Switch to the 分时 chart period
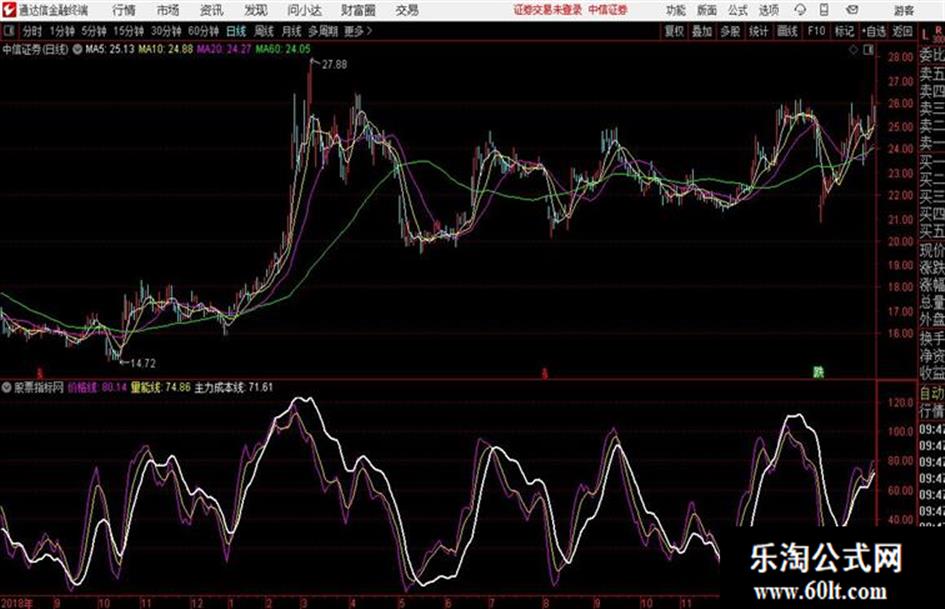 click(x=32, y=31)
